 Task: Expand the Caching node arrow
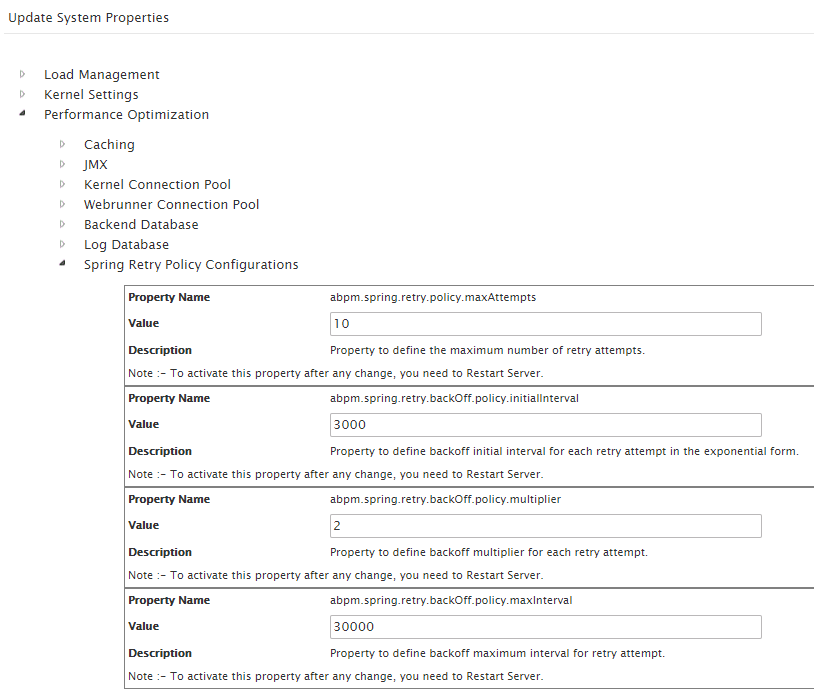click(x=62, y=144)
